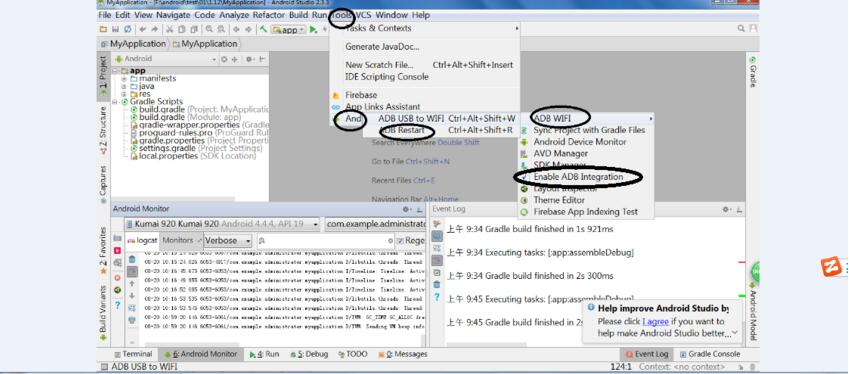
Task: Click Clear logcat trash icon
Action: pyautogui.click(x=132, y=260)
